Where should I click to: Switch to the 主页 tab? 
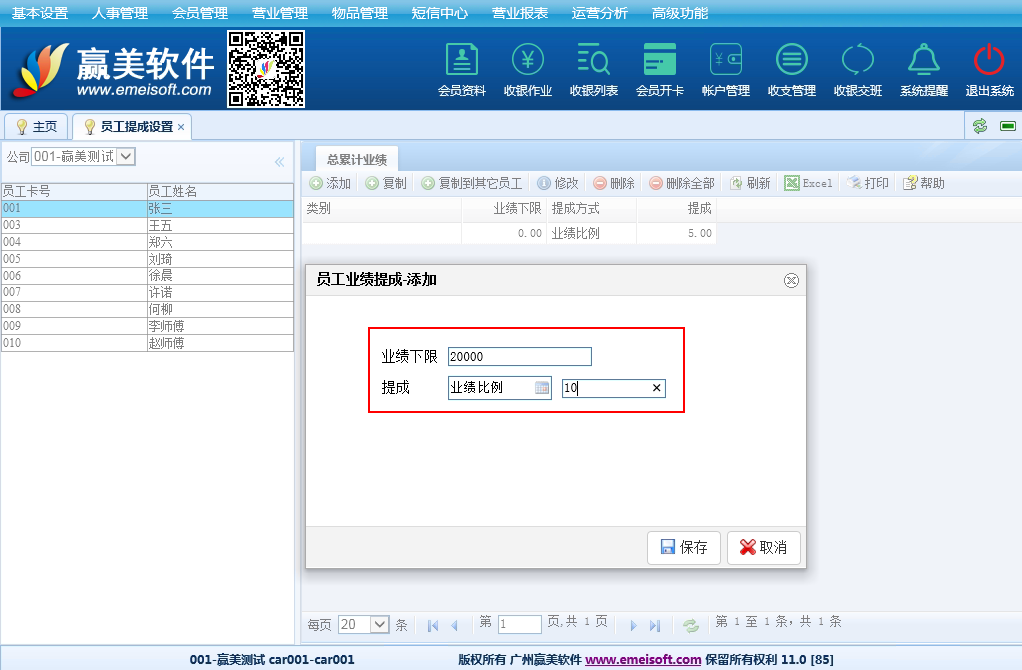click(37, 127)
